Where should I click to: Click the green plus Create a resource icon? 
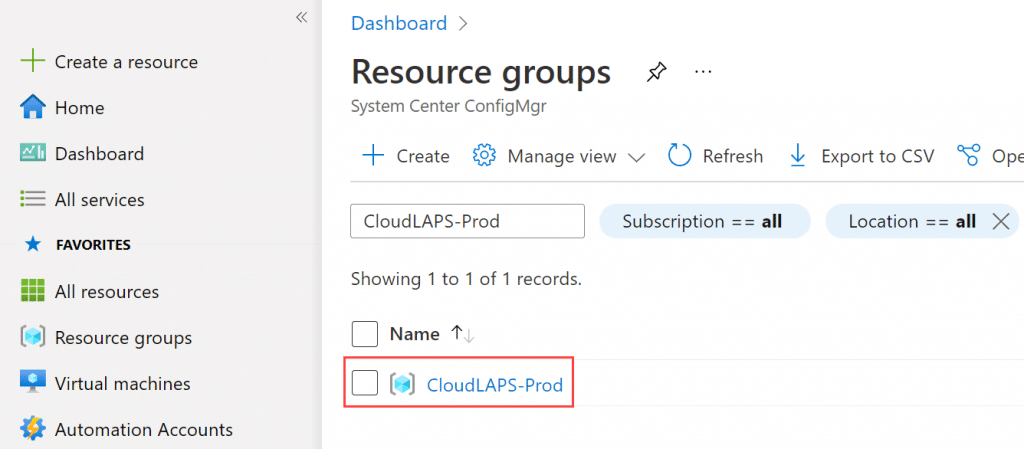pos(33,62)
